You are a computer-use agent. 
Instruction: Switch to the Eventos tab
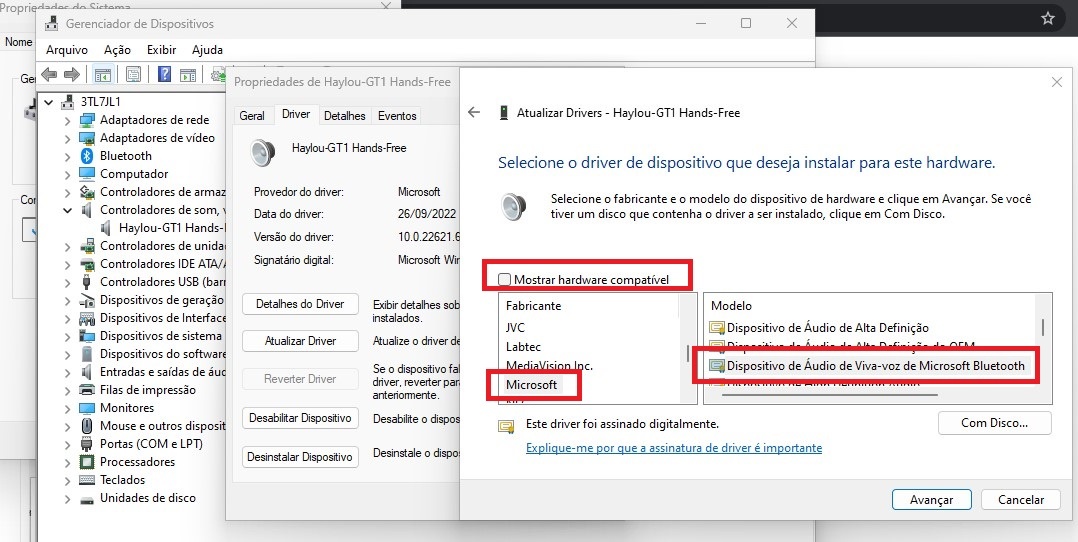pos(397,116)
